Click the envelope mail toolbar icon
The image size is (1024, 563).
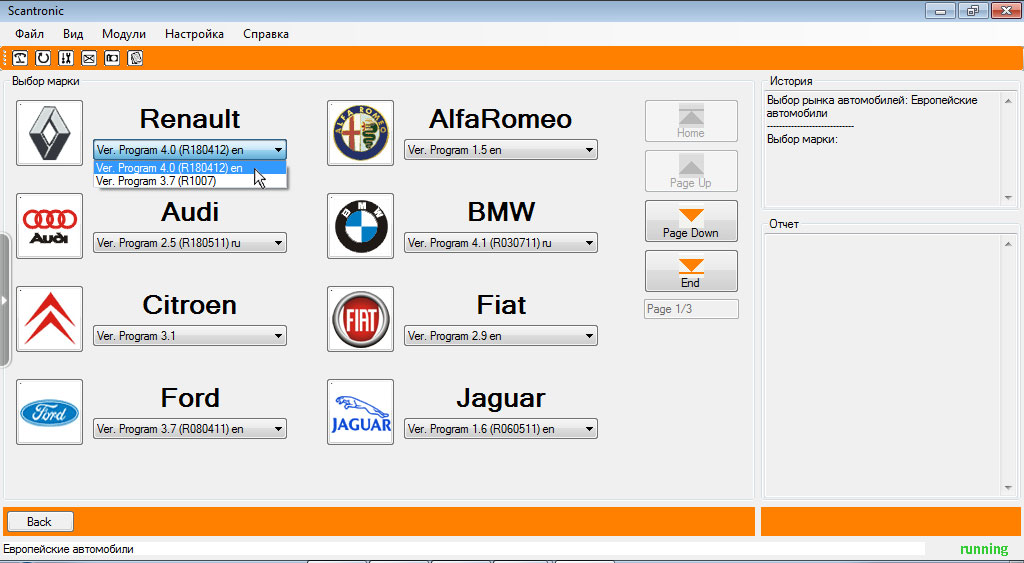[x=88, y=58]
